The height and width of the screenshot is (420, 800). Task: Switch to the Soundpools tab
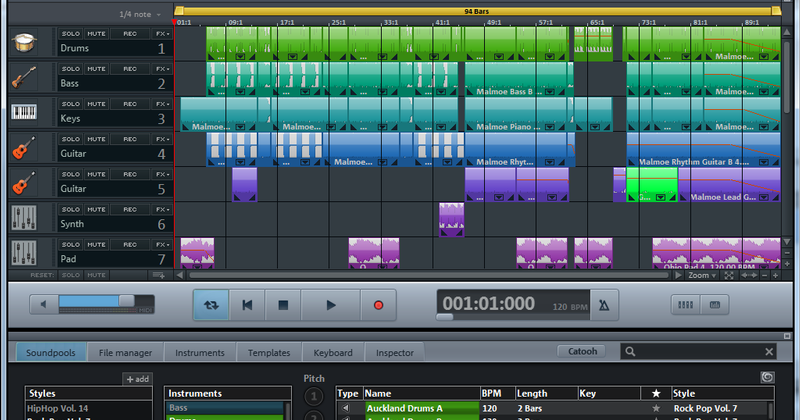[51, 353]
